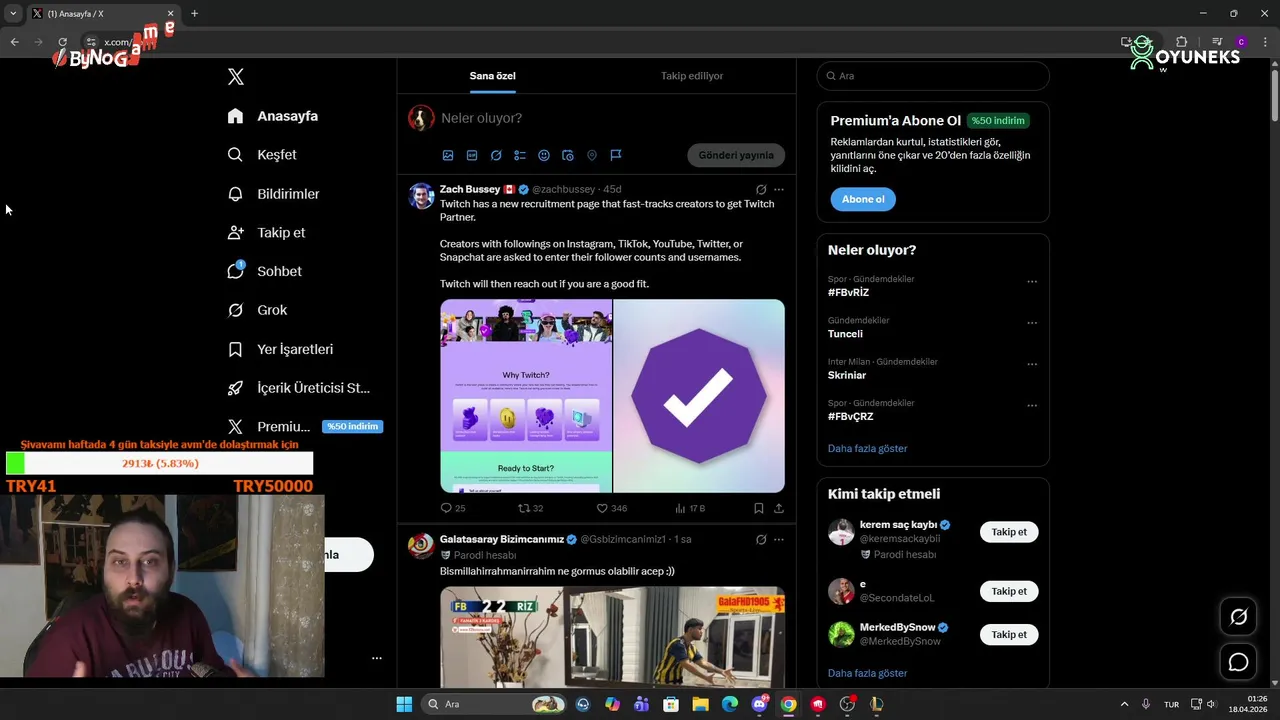
Task: Switch to the Sana özel tab
Action: (x=493, y=76)
